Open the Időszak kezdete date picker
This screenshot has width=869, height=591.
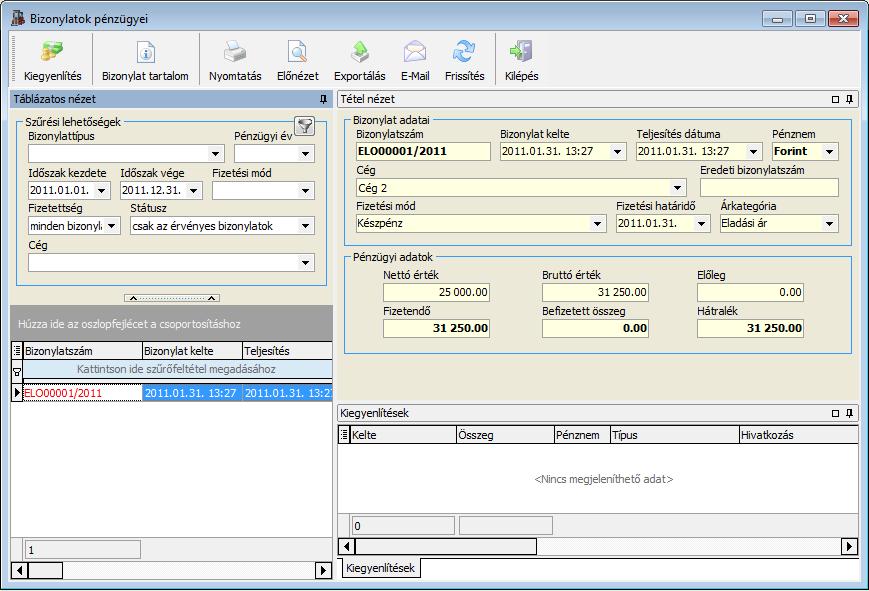(x=101, y=190)
